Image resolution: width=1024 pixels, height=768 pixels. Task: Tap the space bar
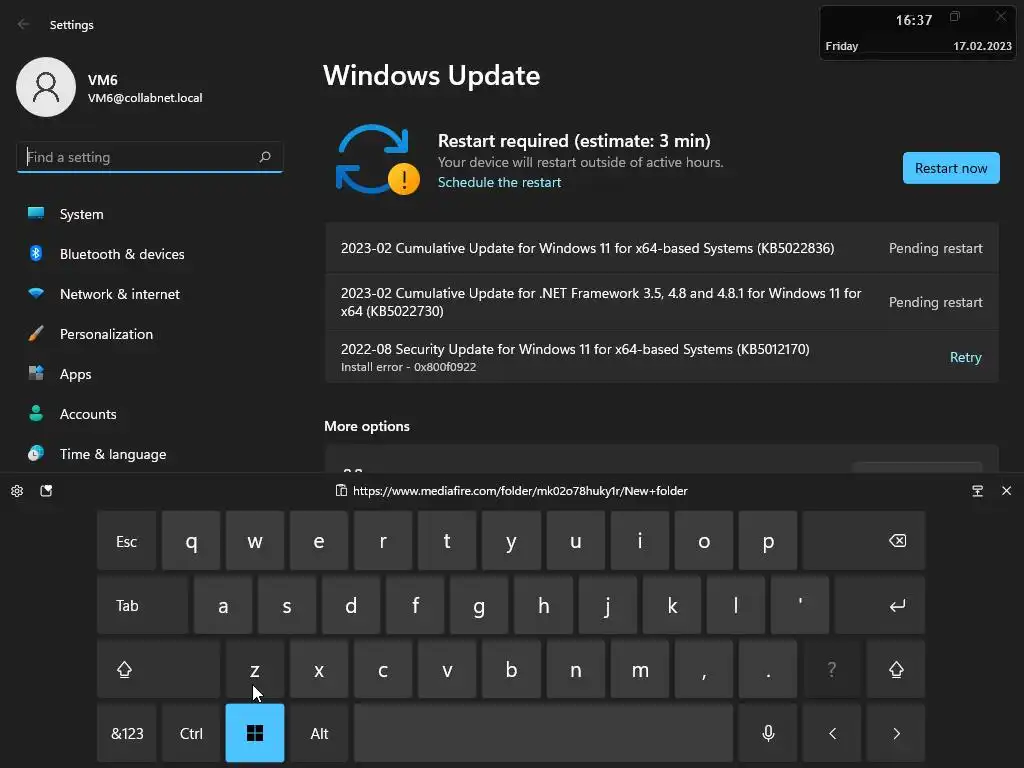pos(543,733)
